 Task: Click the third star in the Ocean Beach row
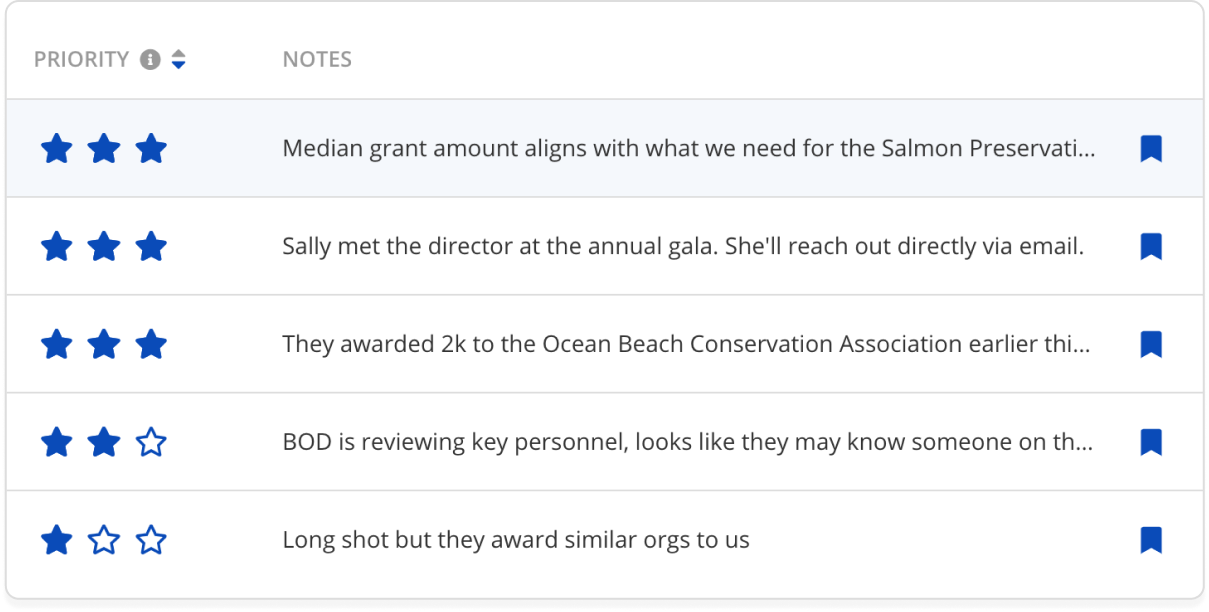[151, 345]
